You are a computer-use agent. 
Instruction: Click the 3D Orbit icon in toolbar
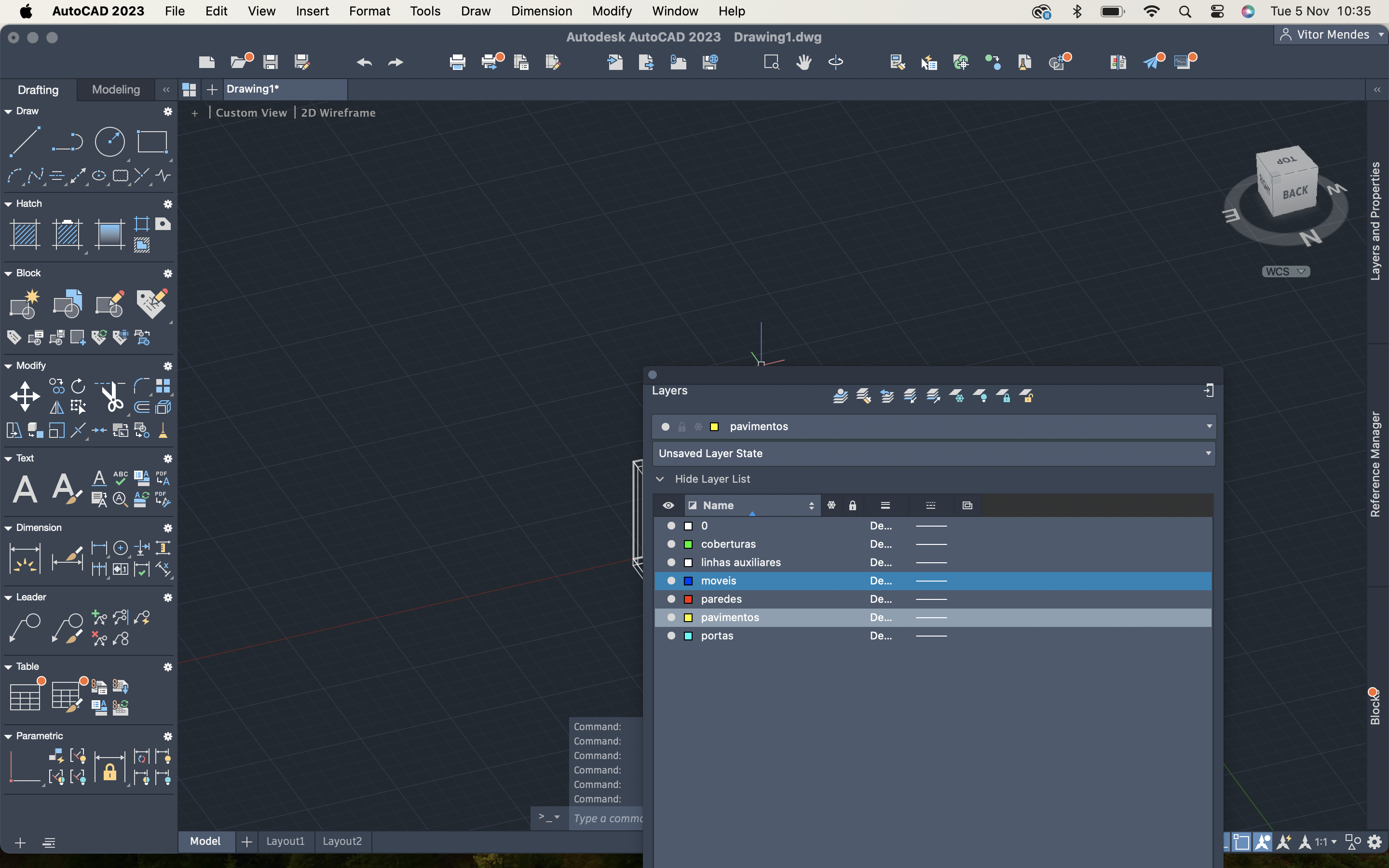pos(836,62)
